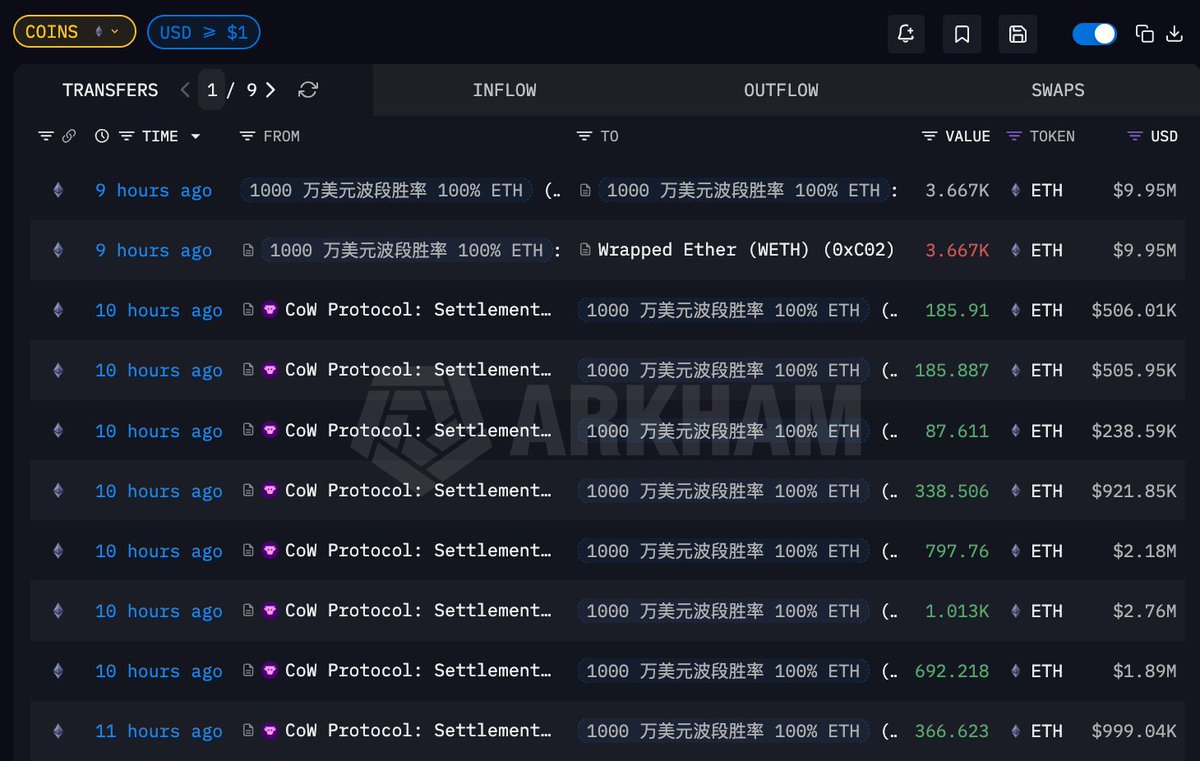Open the TO column filter

[585, 136]
